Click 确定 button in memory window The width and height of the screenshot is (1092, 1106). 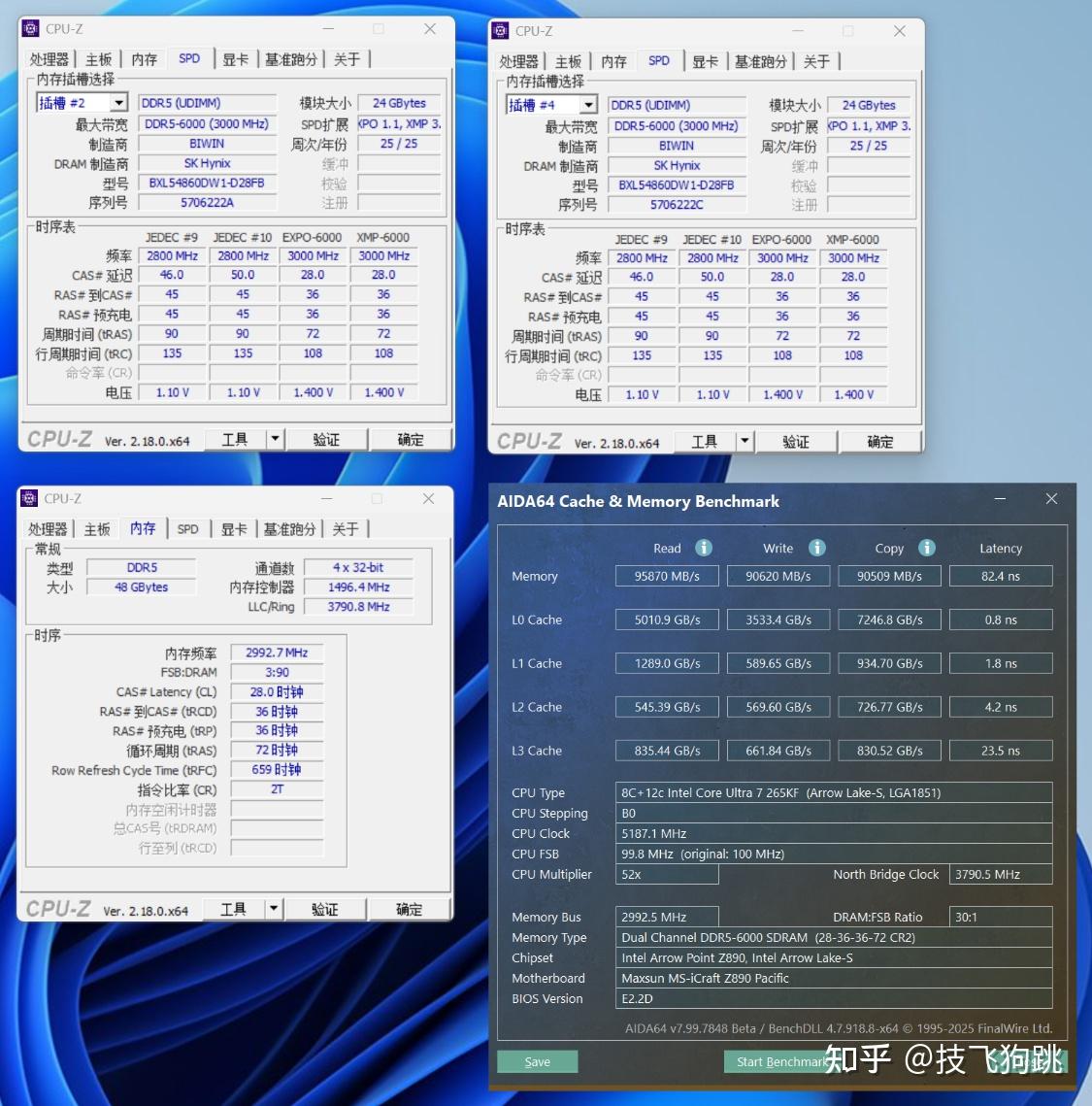[x=409, y=909]
